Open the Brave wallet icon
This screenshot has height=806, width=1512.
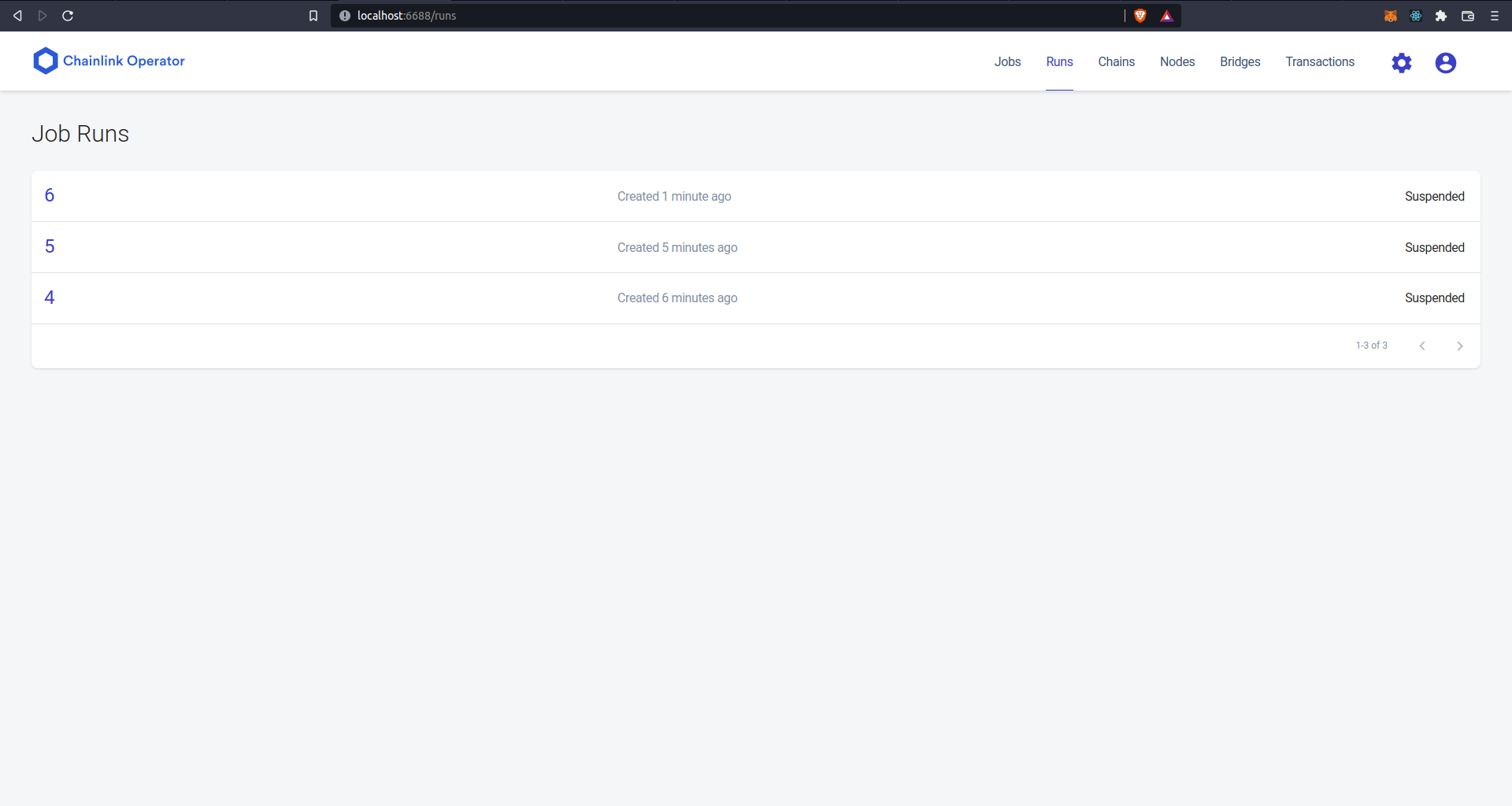pyautogui.click(x=1468, y=16)
